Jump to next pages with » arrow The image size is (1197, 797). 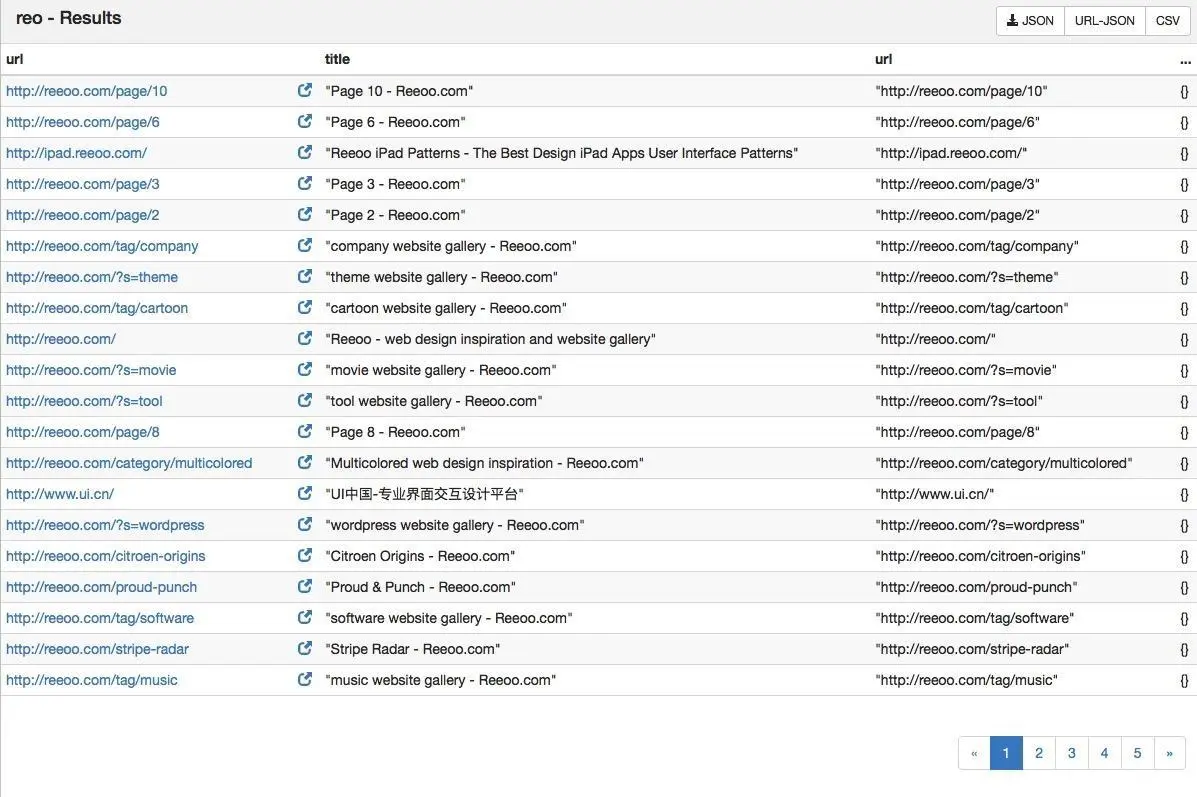coord(1170,753)
